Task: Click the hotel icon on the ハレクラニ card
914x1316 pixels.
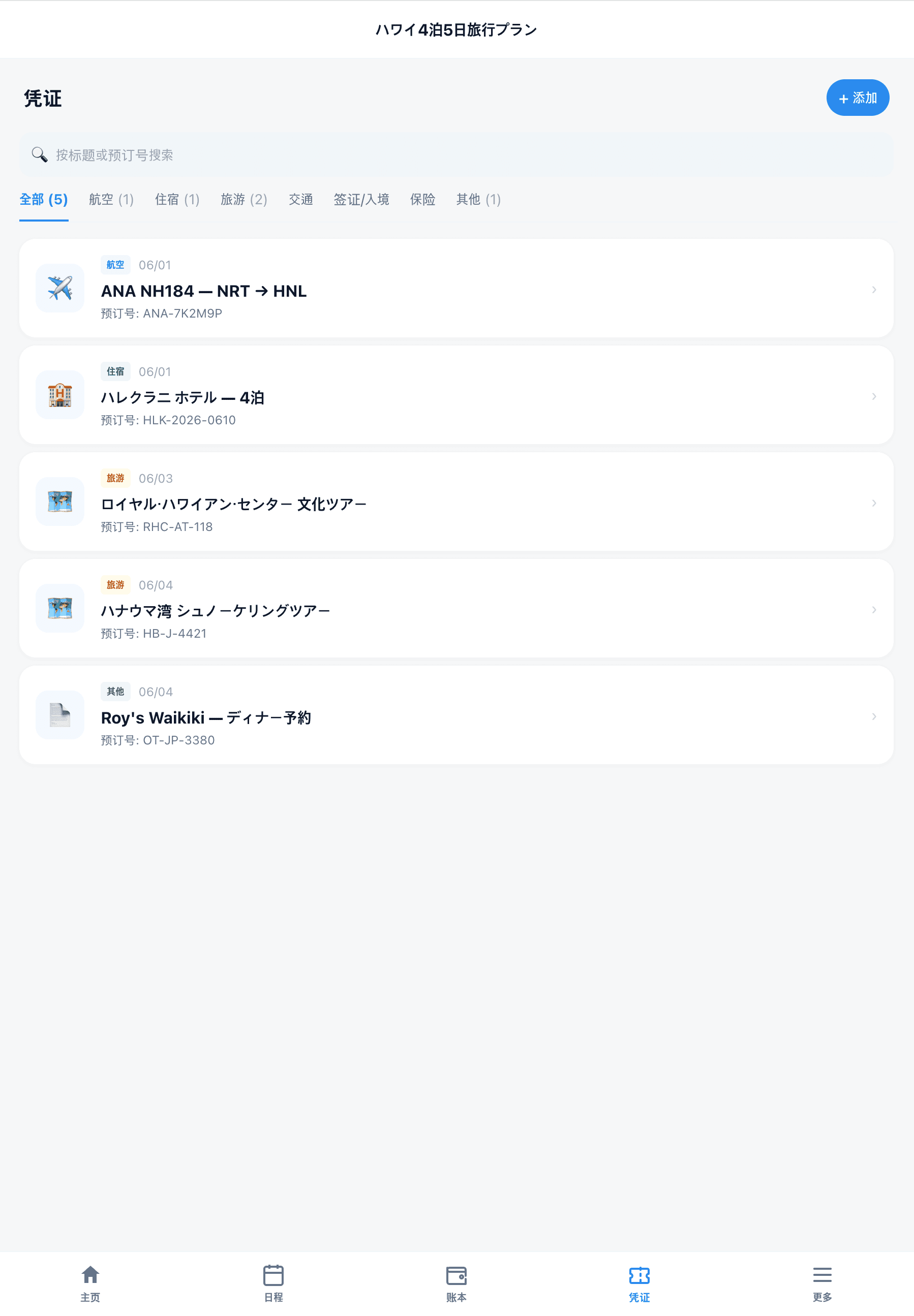Action: coord(59,395)
